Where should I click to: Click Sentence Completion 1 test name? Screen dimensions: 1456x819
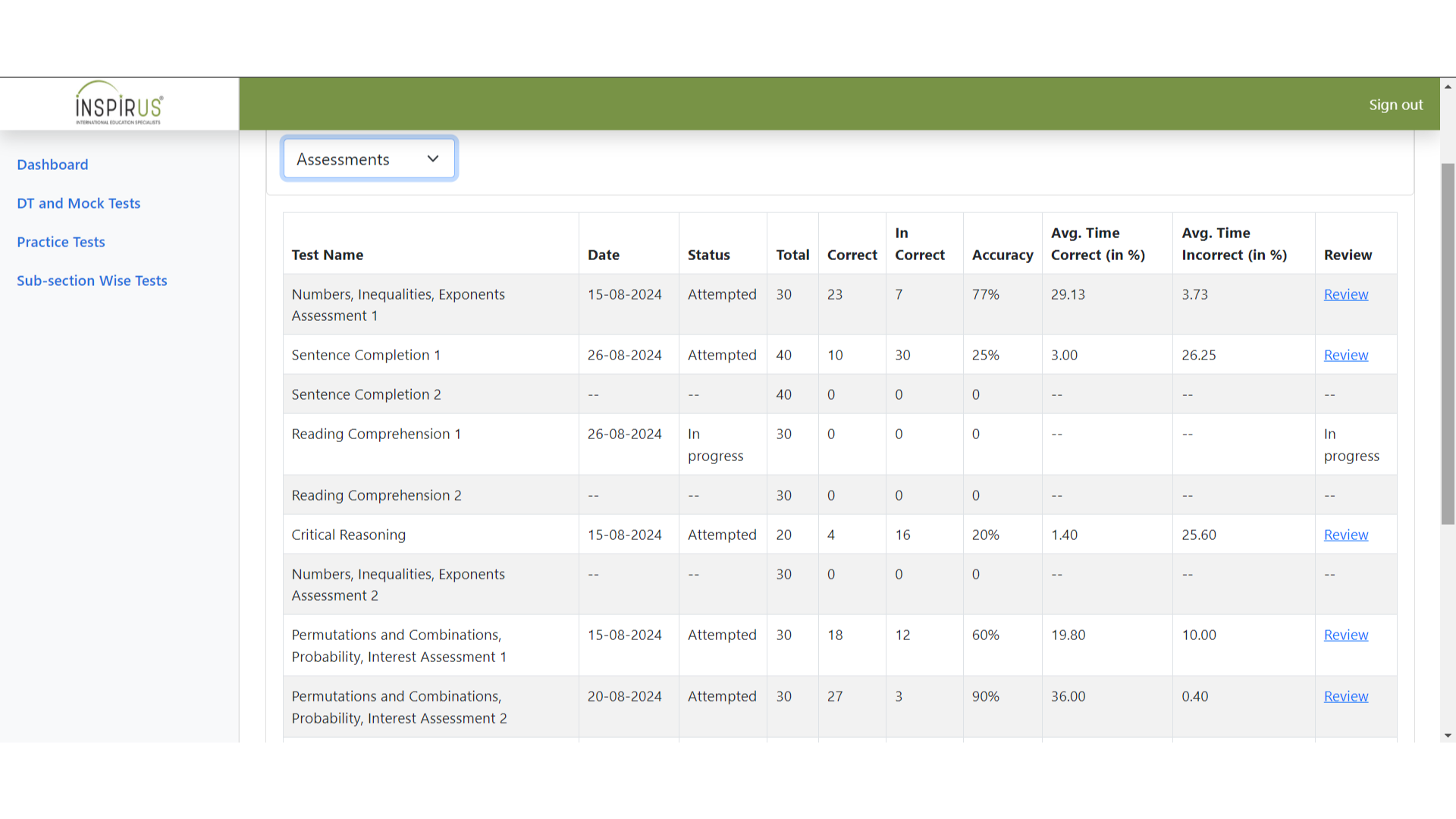point(366,355)
